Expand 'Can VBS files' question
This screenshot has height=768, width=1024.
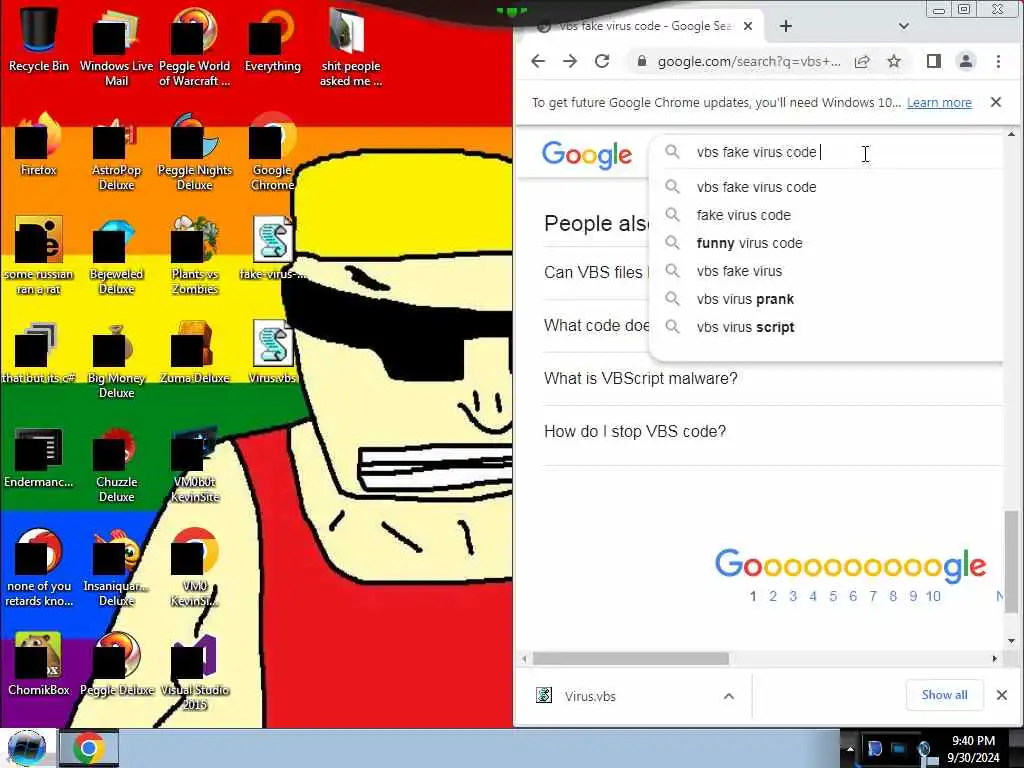pyautogui.click(x=596, y=272)
